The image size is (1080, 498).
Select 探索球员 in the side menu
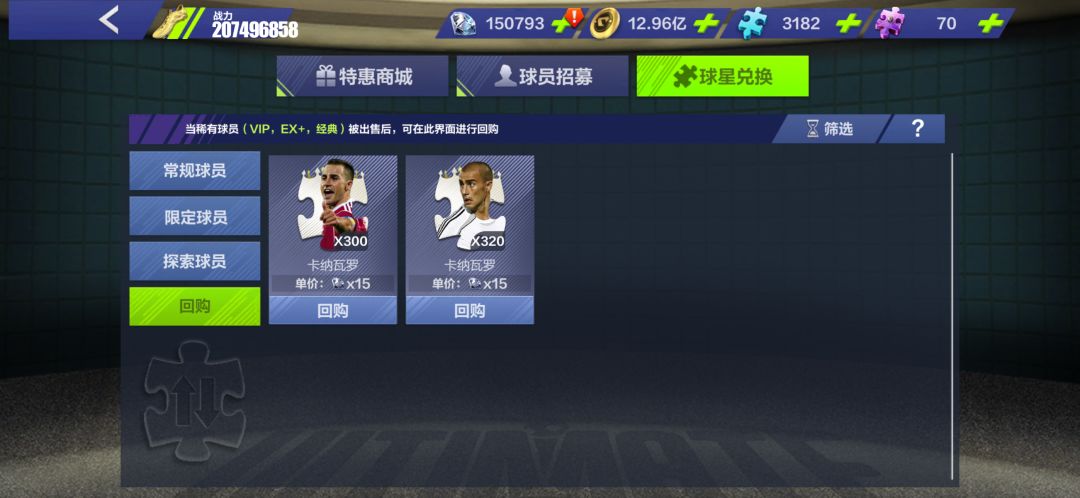[x=195, y=261]
